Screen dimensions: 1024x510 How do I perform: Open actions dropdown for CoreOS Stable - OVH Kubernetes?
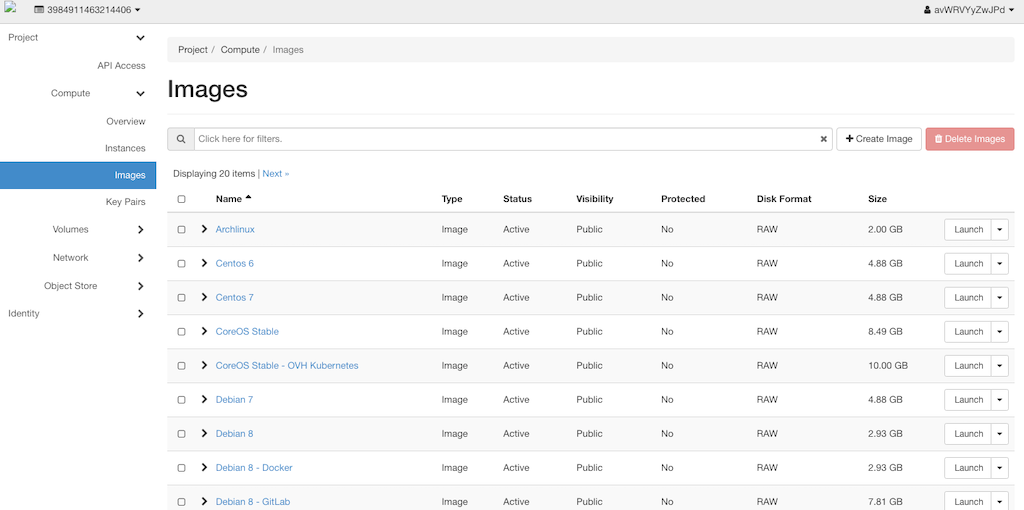(1000, 366)
